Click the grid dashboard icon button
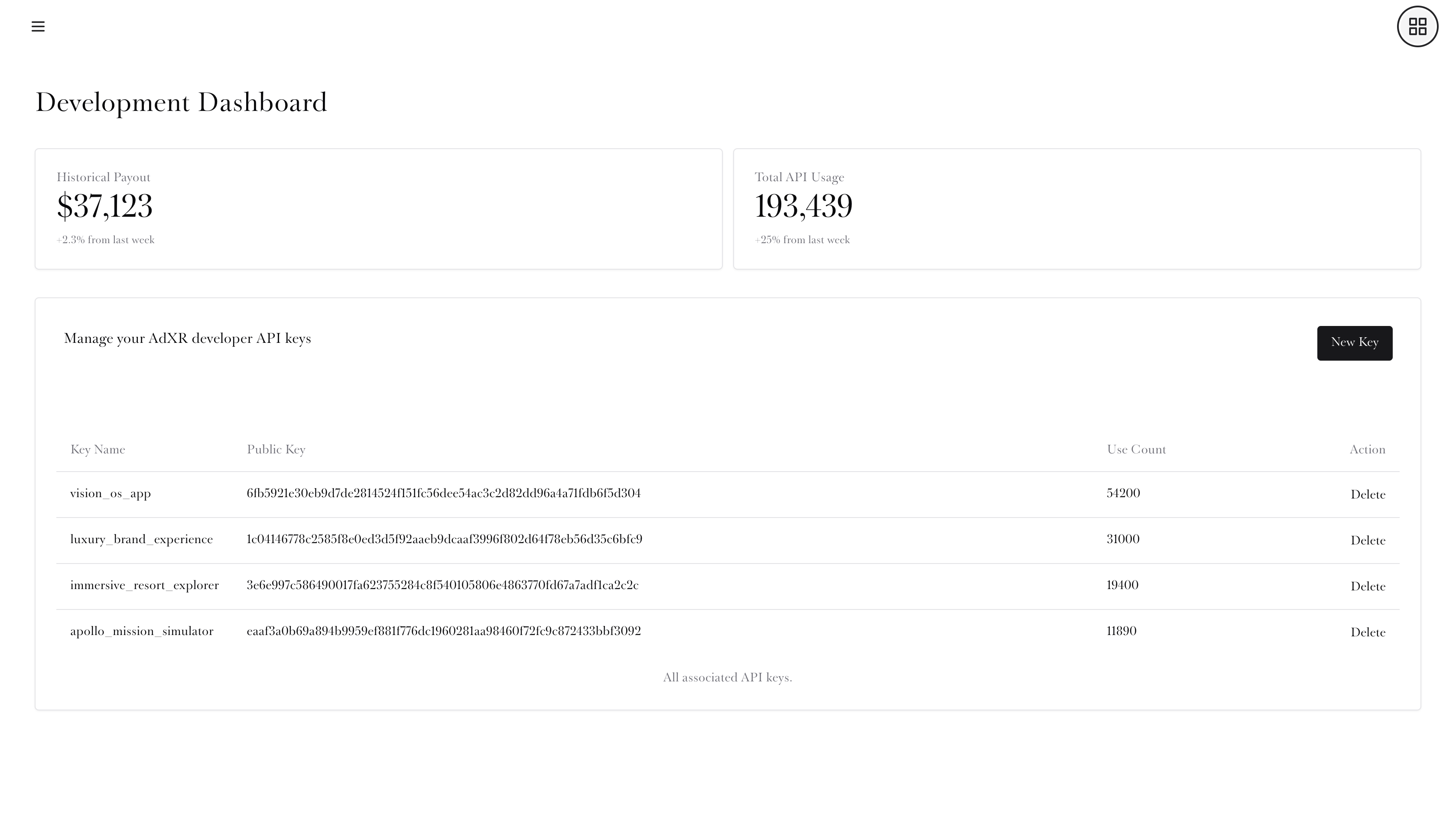The image size is (1456, 834). coord(1417,26)
